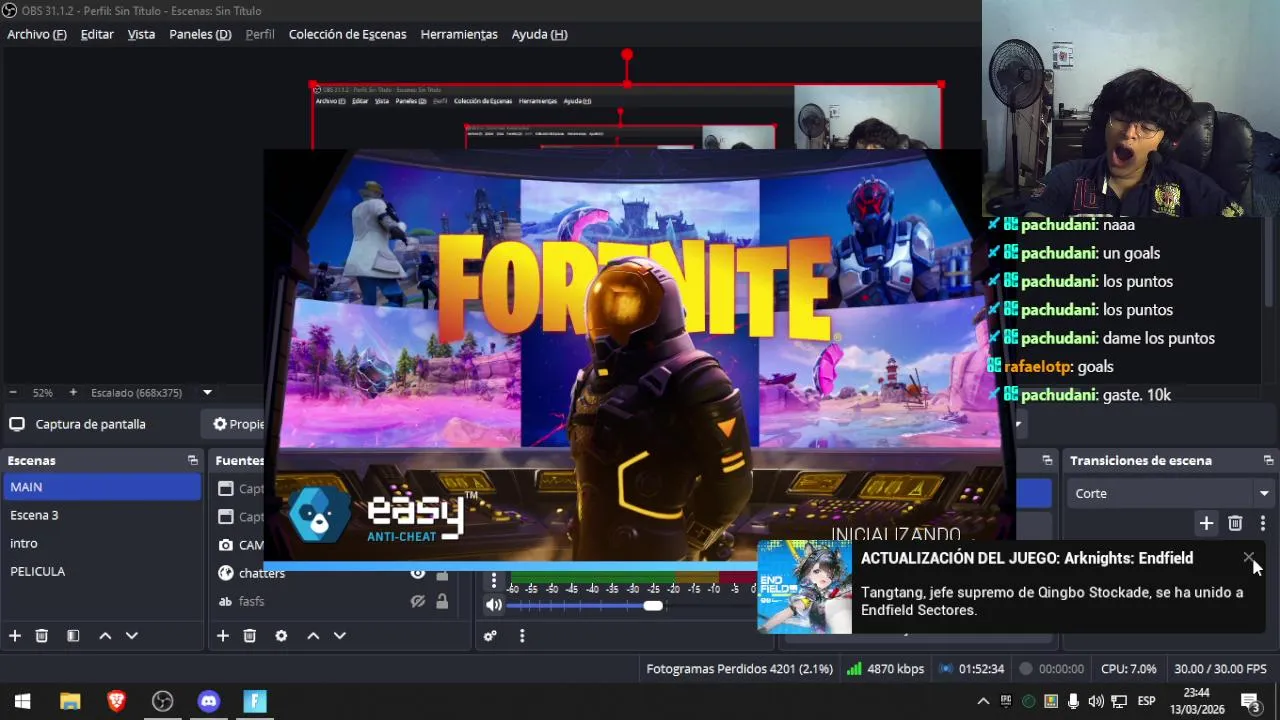Screen dimensions: 1280x720
Task: Show the fasfs source with crossed eye
Action: (x=418, y=601)
